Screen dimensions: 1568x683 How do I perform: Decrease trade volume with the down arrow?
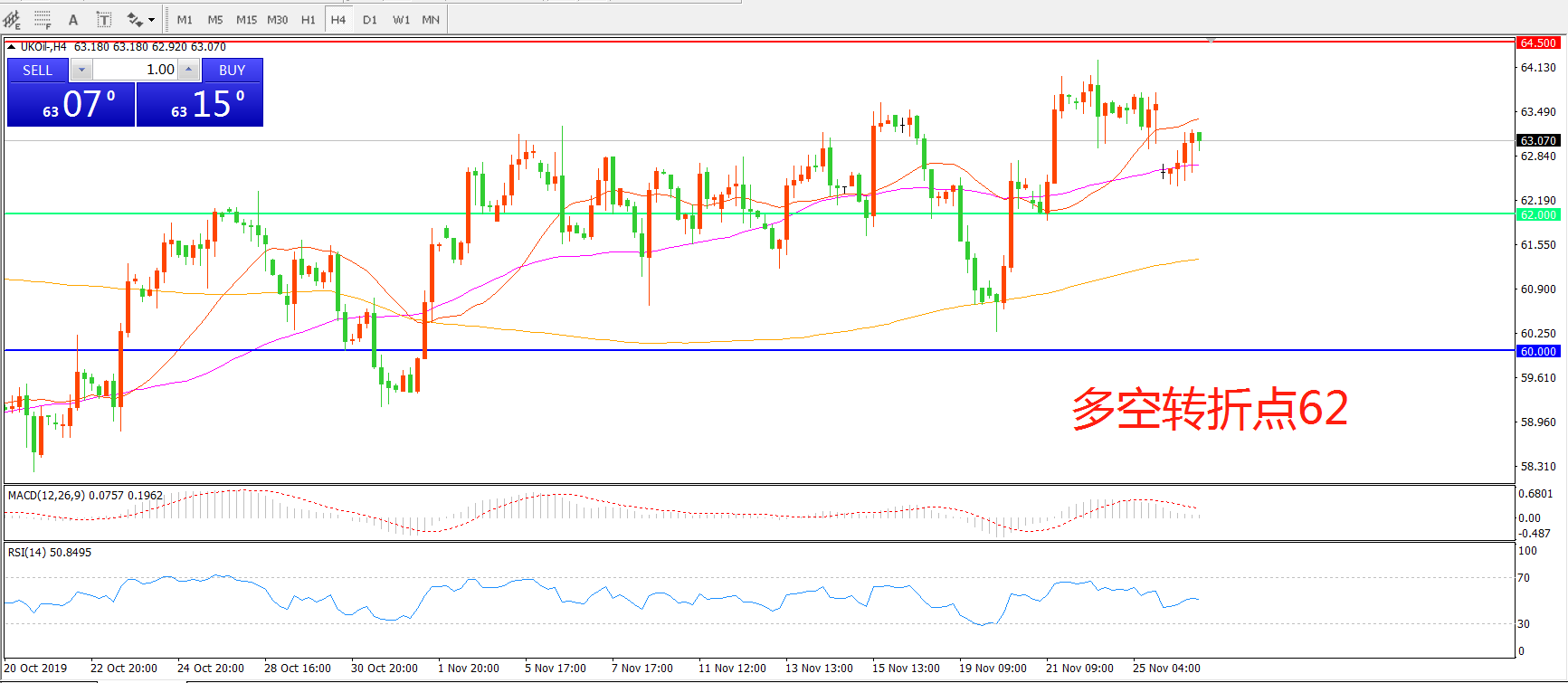click(x=81, y=70)
